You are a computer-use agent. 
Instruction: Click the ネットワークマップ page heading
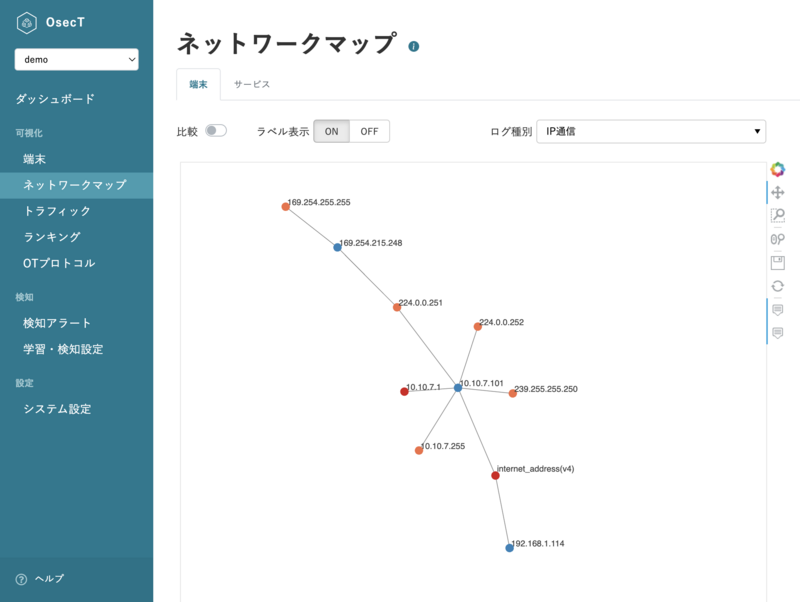[x=287, y=43]
